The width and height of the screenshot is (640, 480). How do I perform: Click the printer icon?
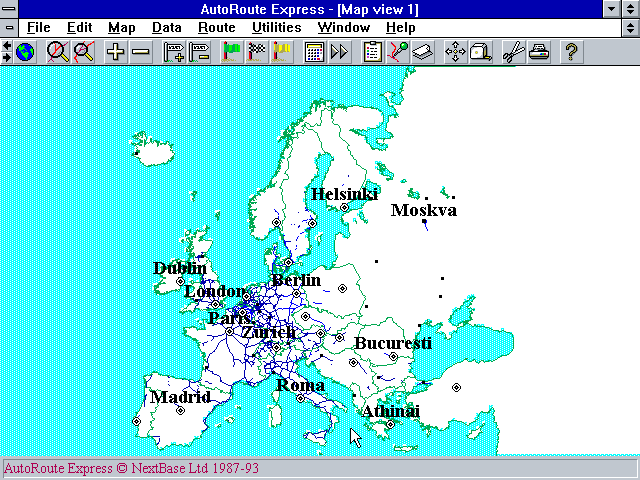pos(539,52)
